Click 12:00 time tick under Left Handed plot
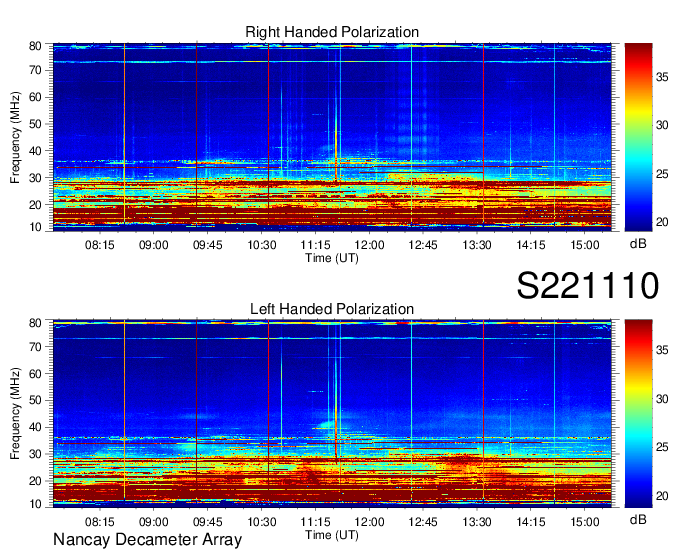Viewport: 680px width, 552px height. (369, 522)
